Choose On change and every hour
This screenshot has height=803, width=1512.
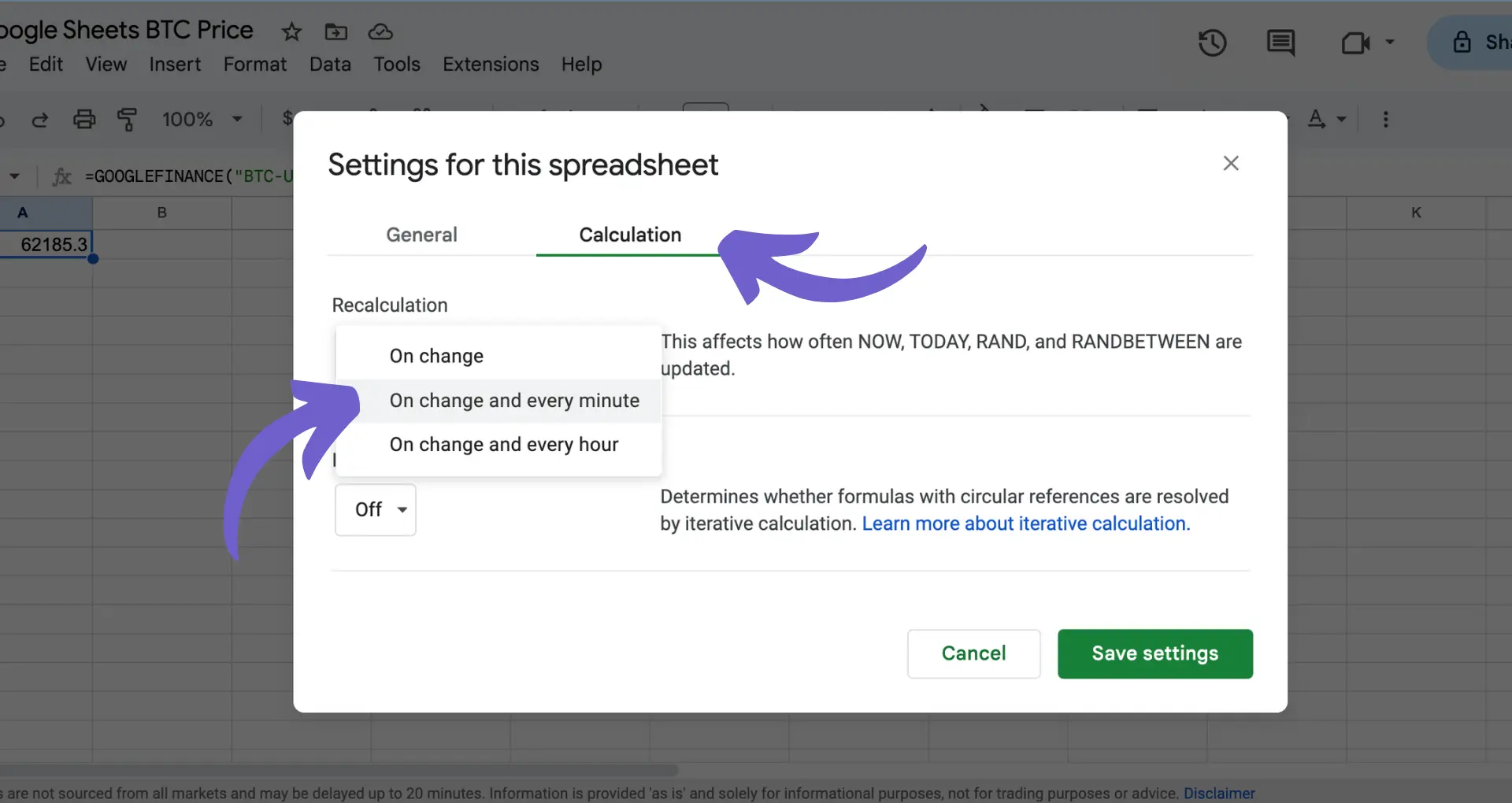coord(498,445)
